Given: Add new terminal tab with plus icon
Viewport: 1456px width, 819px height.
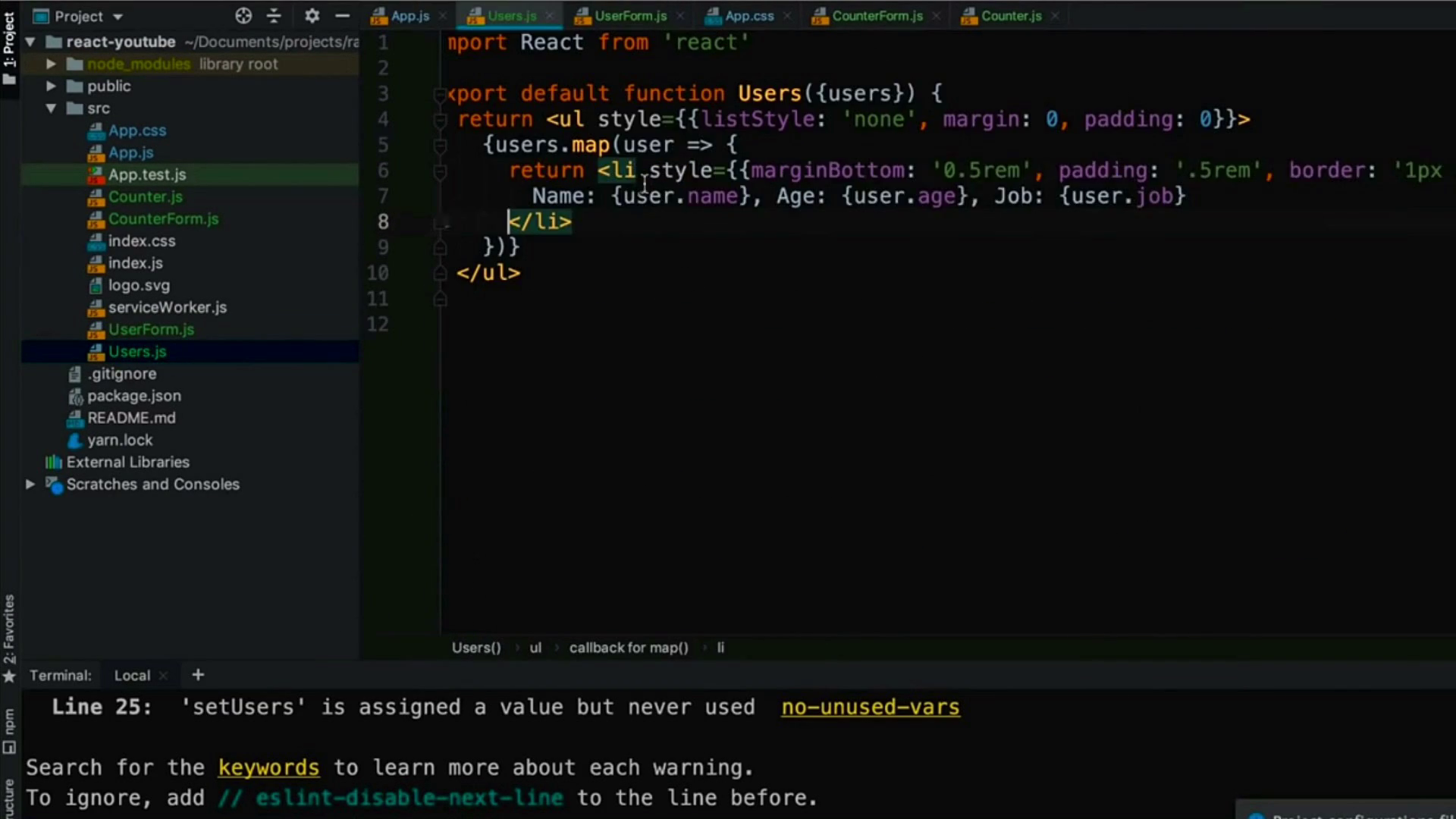Looking at the screenshot, I should click(198, 675).
